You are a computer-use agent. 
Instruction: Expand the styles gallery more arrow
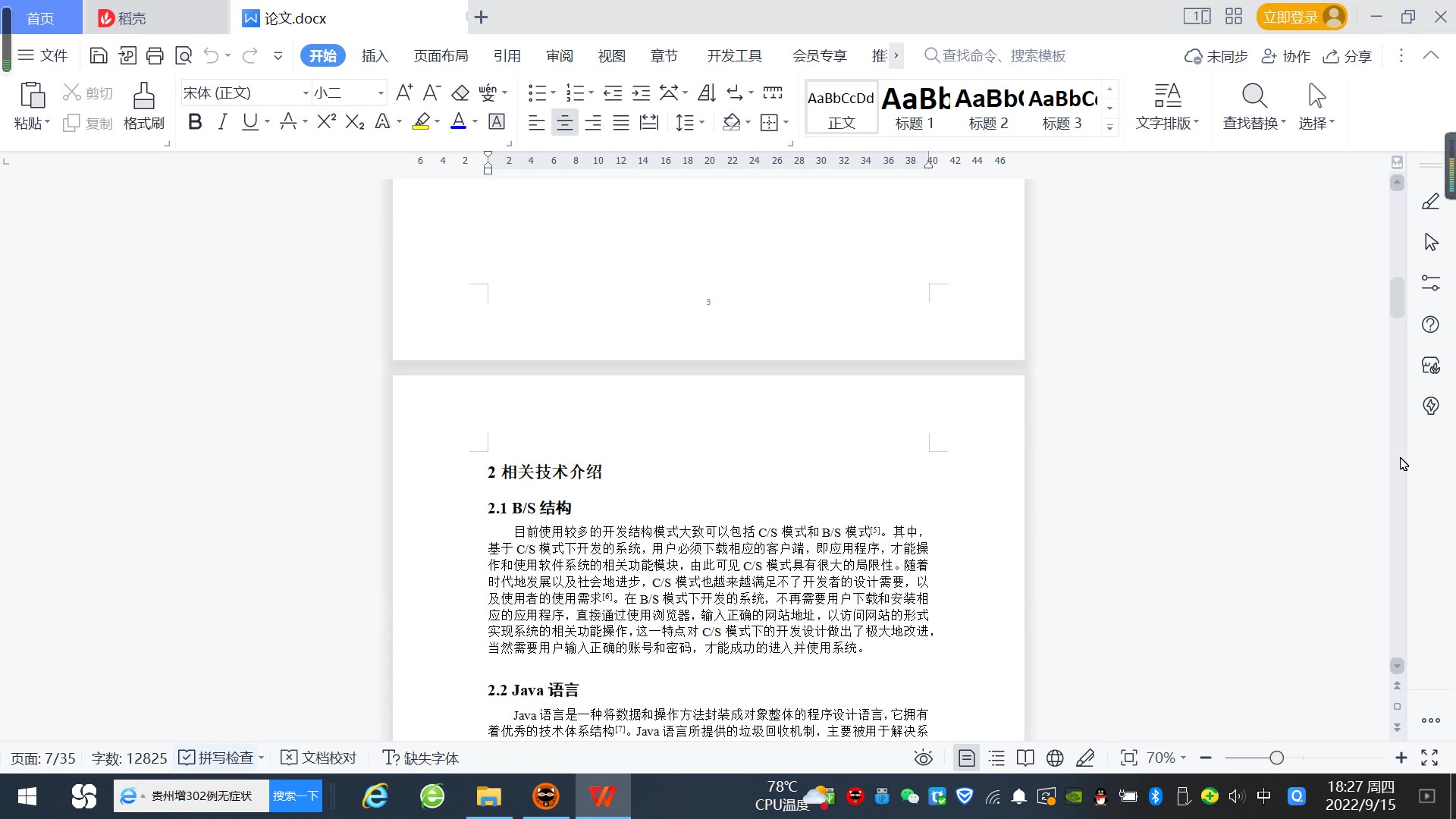(x=1109, y=127)
